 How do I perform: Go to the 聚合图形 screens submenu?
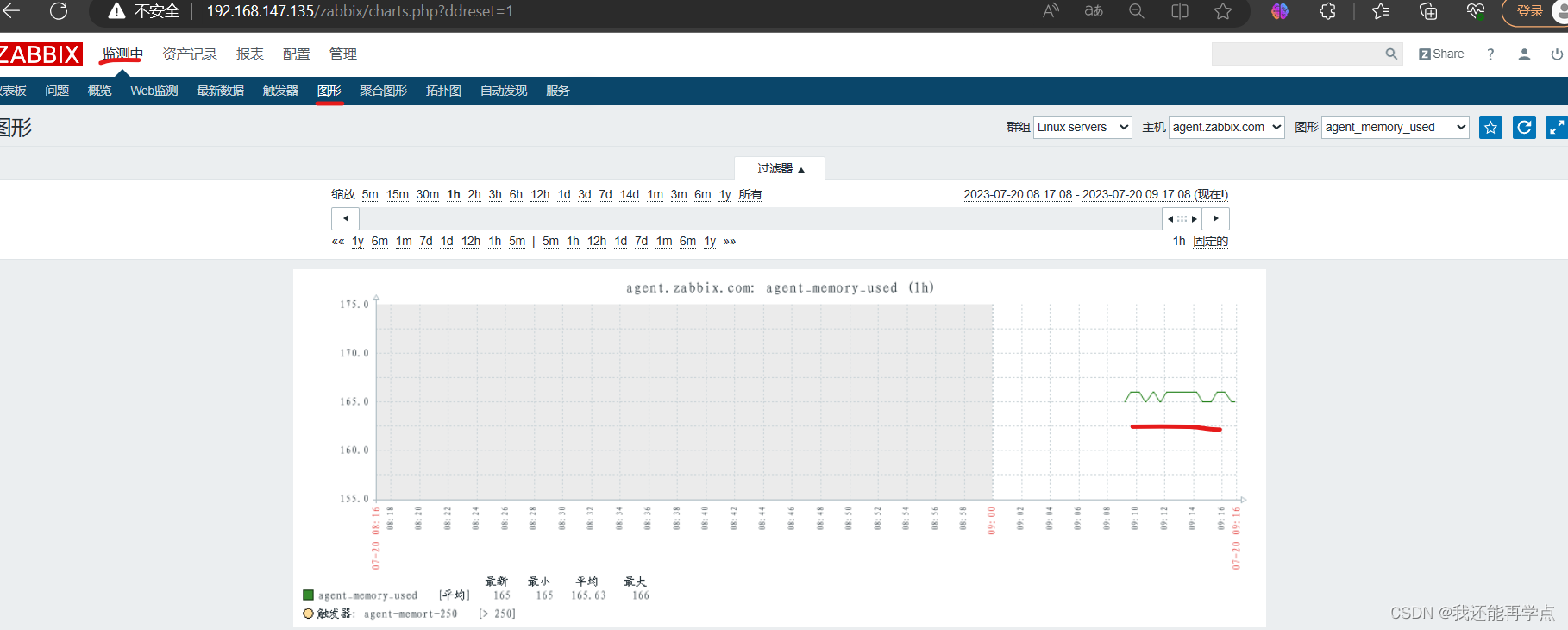(x=383, y=91)
